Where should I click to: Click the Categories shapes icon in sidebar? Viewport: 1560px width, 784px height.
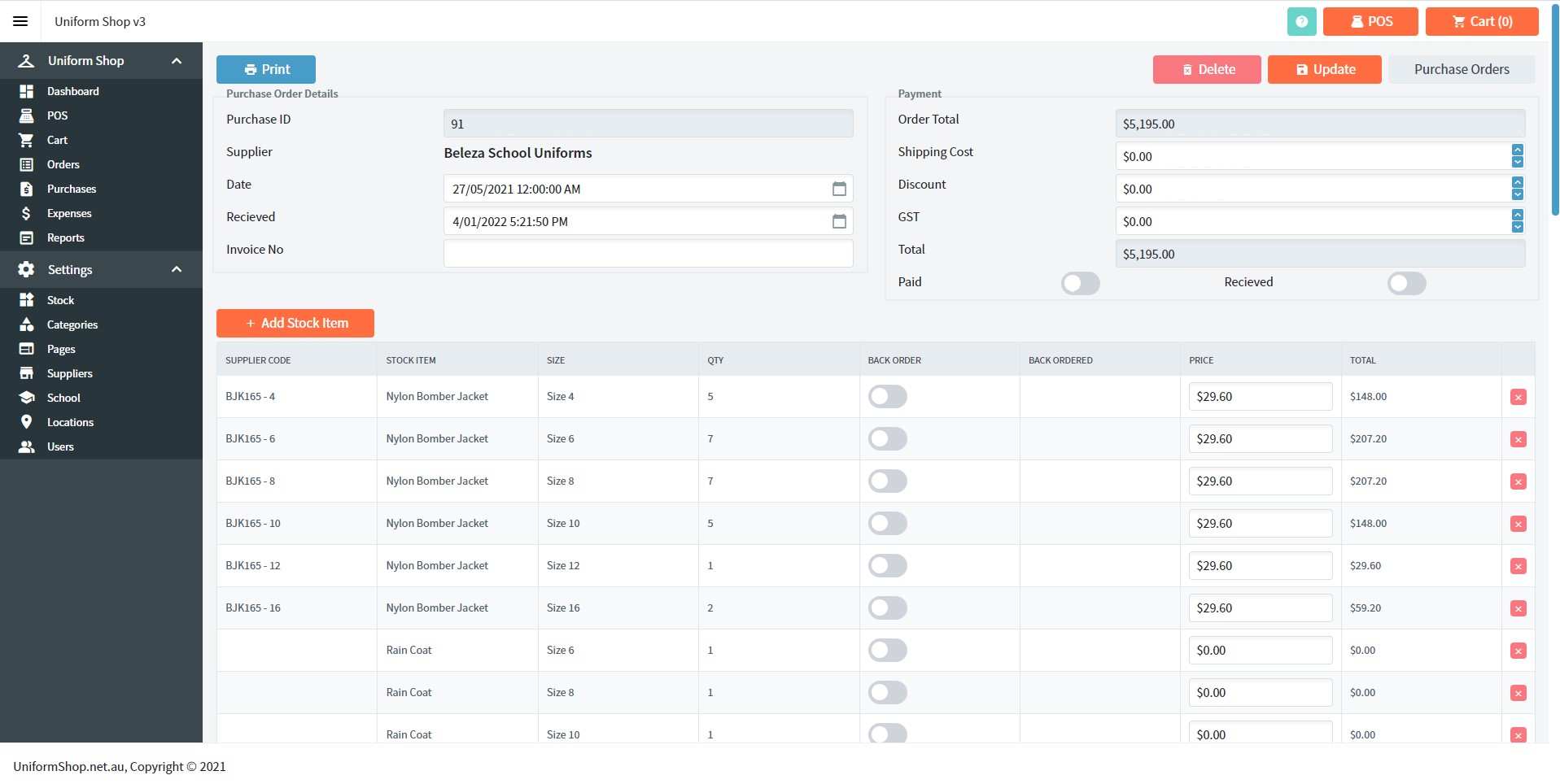[26, 324]
